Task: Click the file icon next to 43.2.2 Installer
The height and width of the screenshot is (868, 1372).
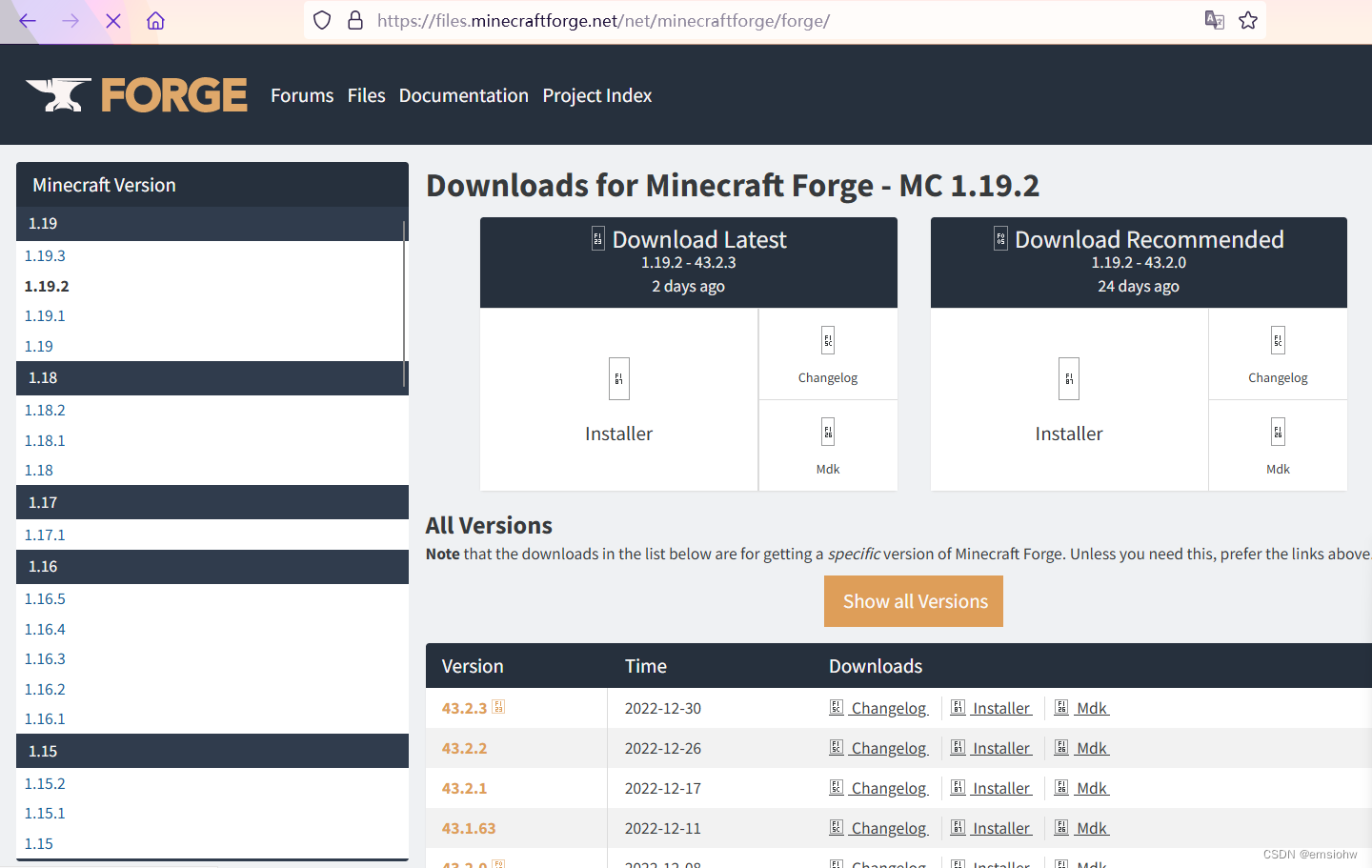Action: (958, 748)
